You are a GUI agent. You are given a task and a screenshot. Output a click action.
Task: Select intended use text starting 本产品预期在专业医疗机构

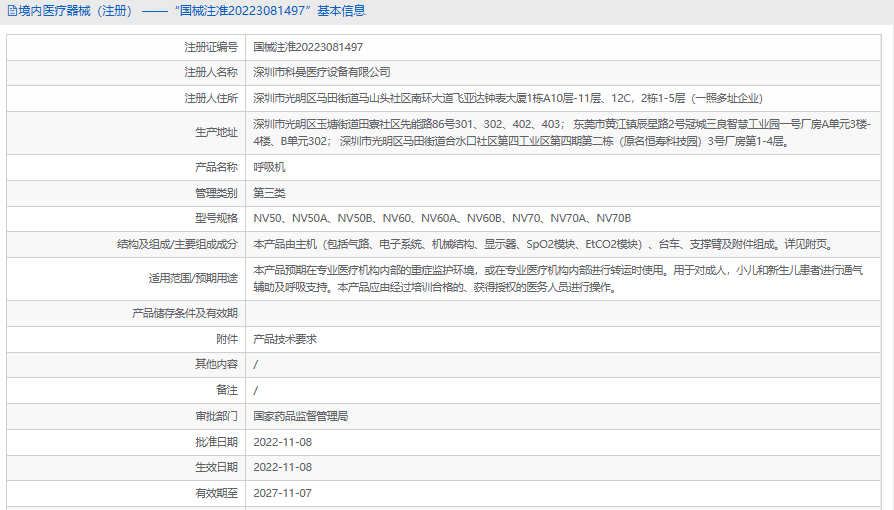click(x=558, y=278)
